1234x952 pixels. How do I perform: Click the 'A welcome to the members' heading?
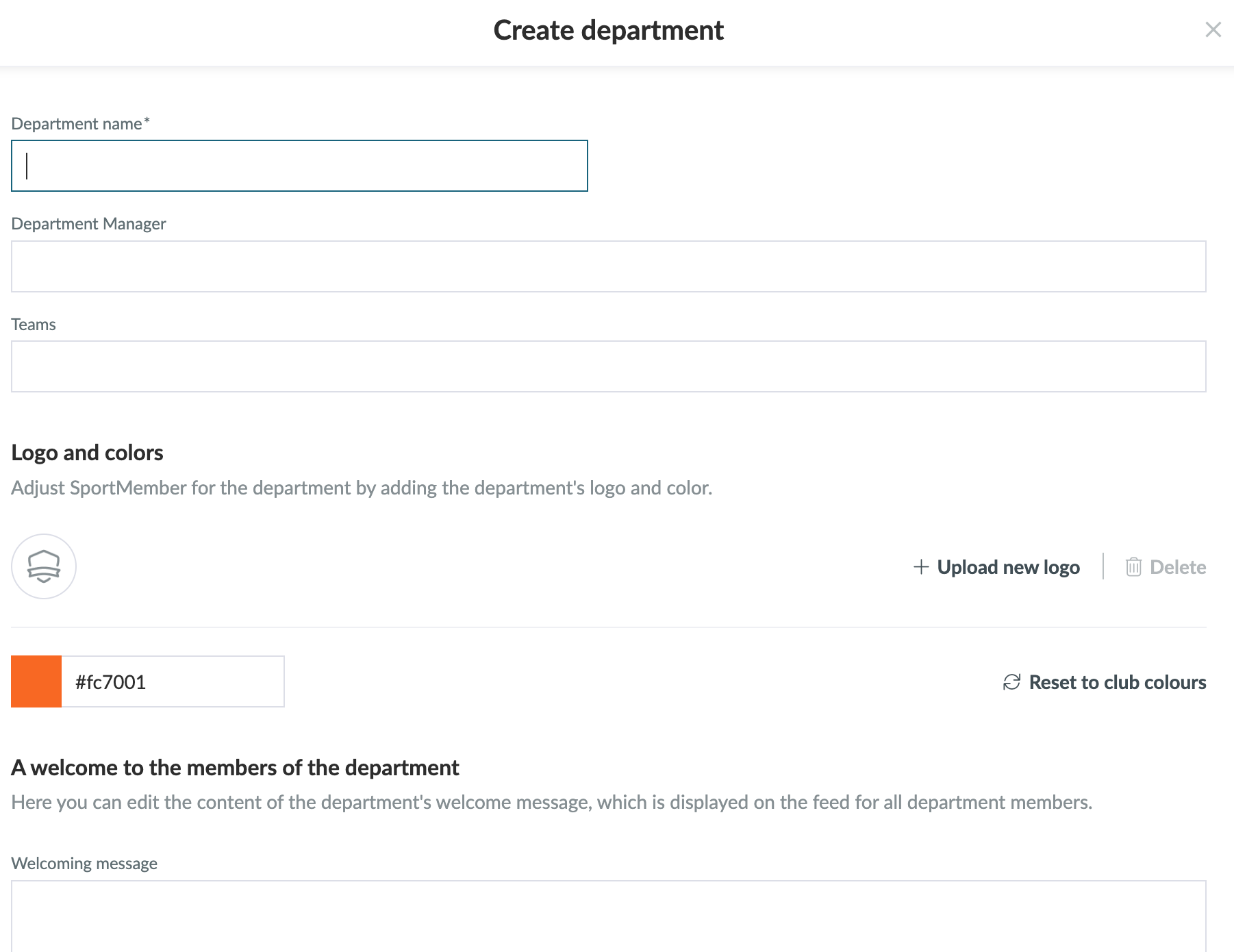[235, 768]
